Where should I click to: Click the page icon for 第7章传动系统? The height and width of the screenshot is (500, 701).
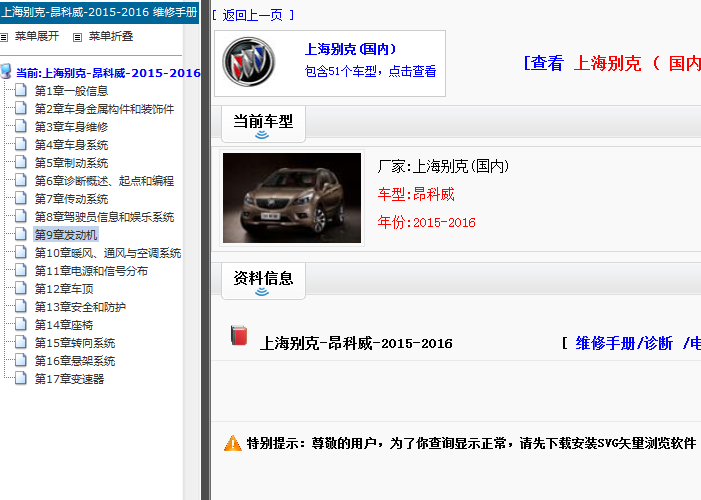(x=21, y=198)
